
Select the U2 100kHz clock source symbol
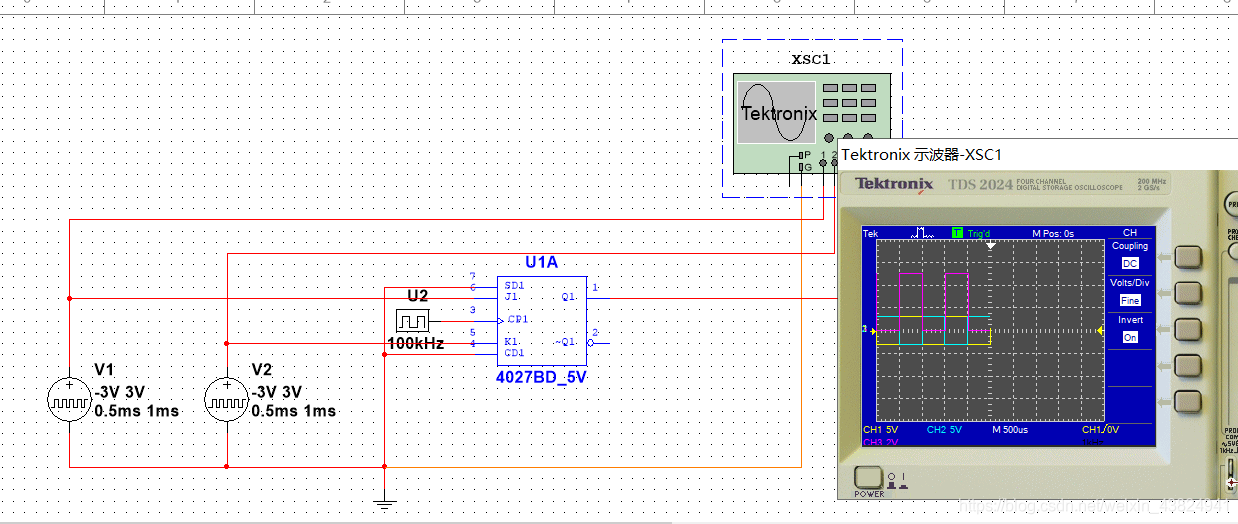412,321
